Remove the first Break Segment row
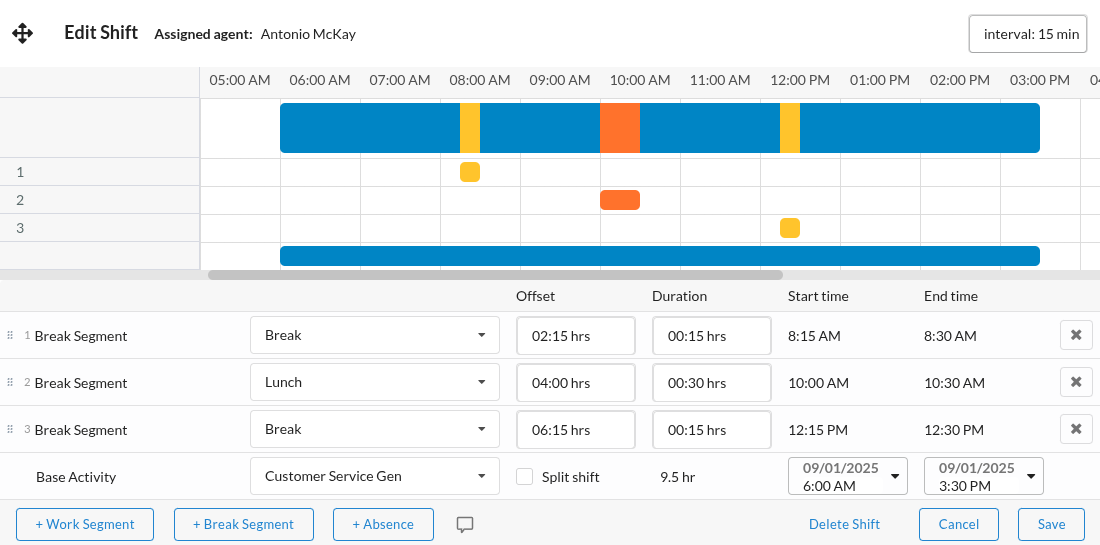Image resolution: width=1100 pixels, height=545 pixels. coord(1076,336)
